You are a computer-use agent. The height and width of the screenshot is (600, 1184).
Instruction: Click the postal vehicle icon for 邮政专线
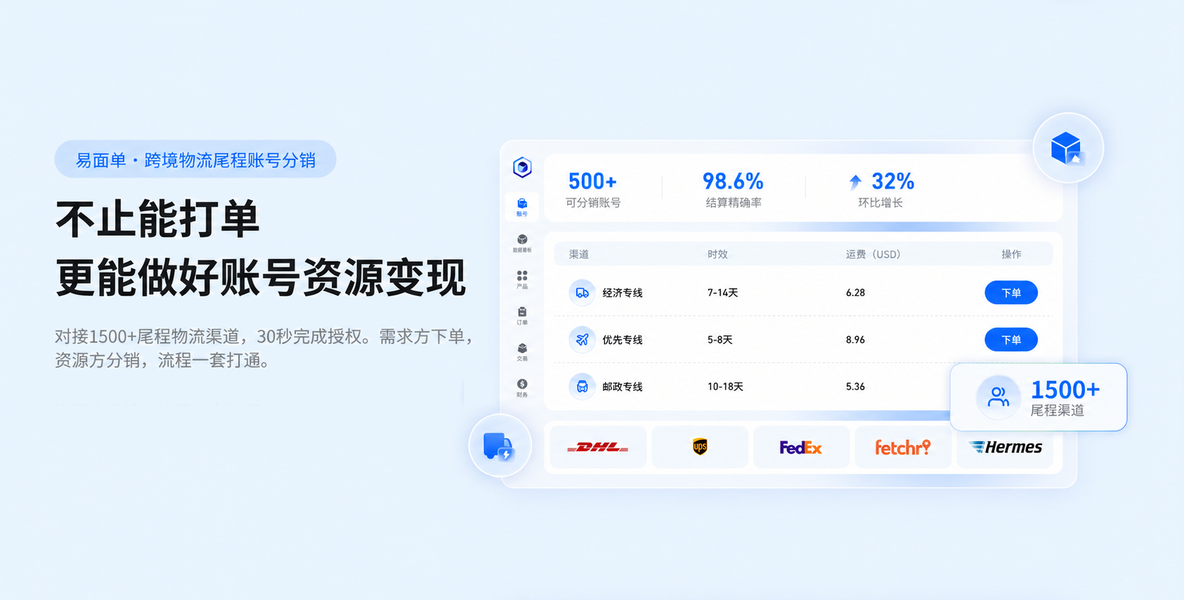(x=582, y=386)
